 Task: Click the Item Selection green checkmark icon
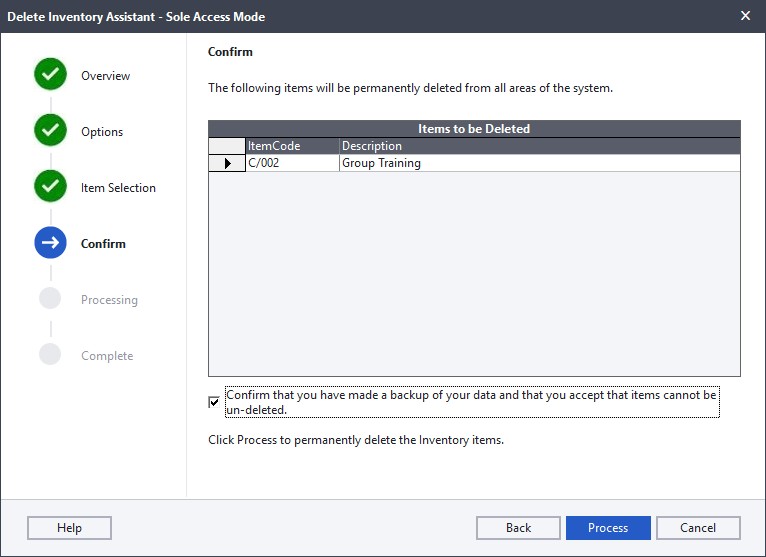pyautogui.click(x=50, y=187)
